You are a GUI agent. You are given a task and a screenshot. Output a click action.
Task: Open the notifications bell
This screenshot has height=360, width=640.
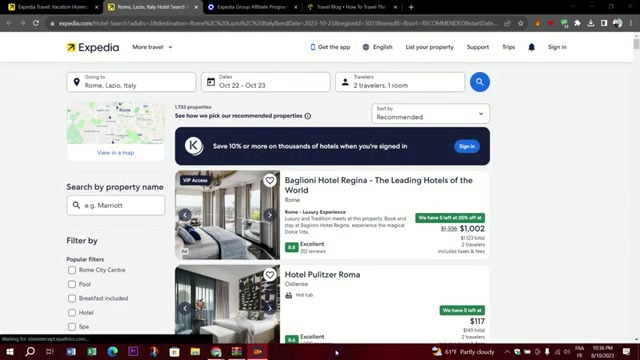tap(531, 47)
